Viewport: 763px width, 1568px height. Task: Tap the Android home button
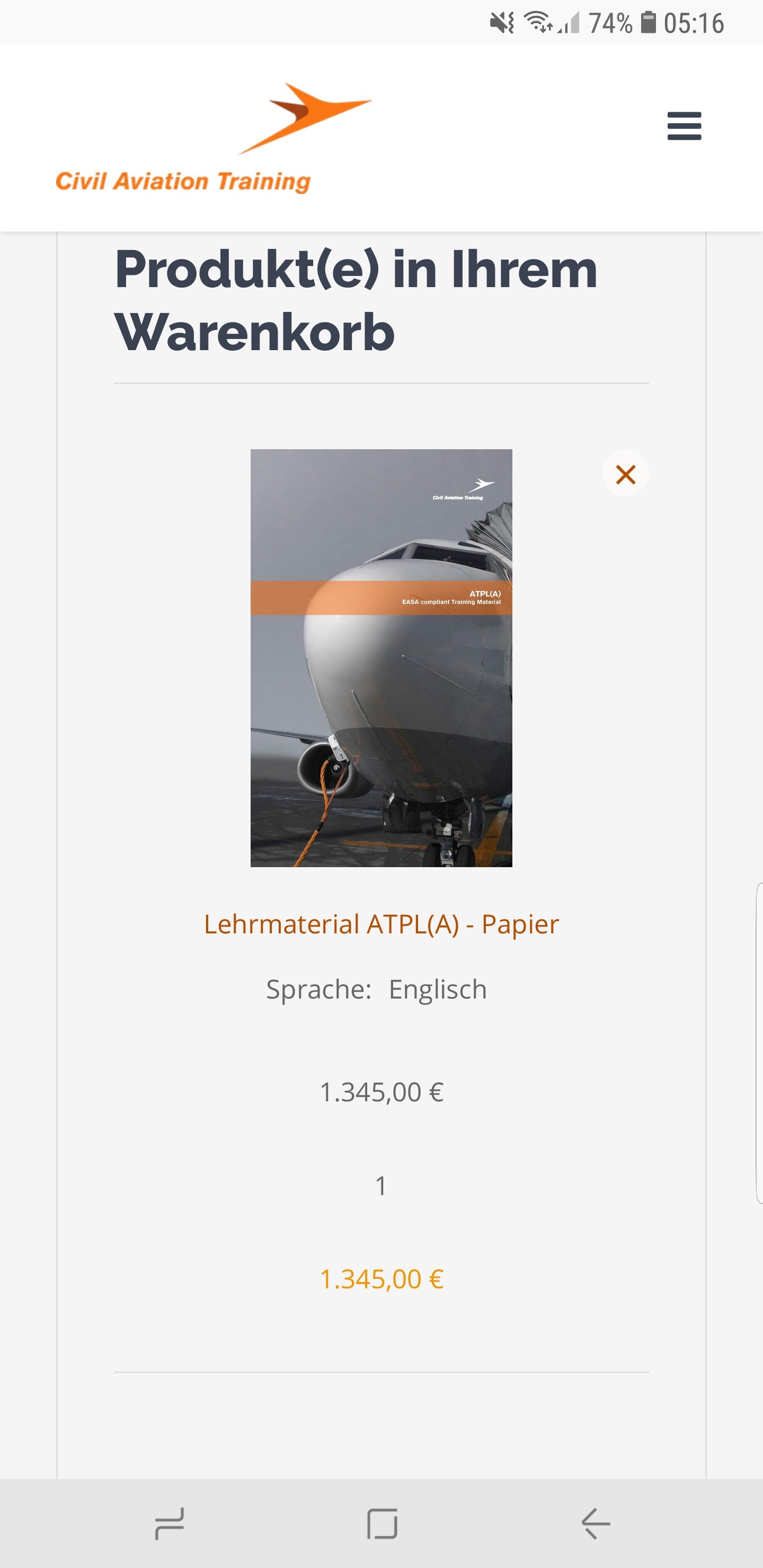click(x=382, y=1524)
